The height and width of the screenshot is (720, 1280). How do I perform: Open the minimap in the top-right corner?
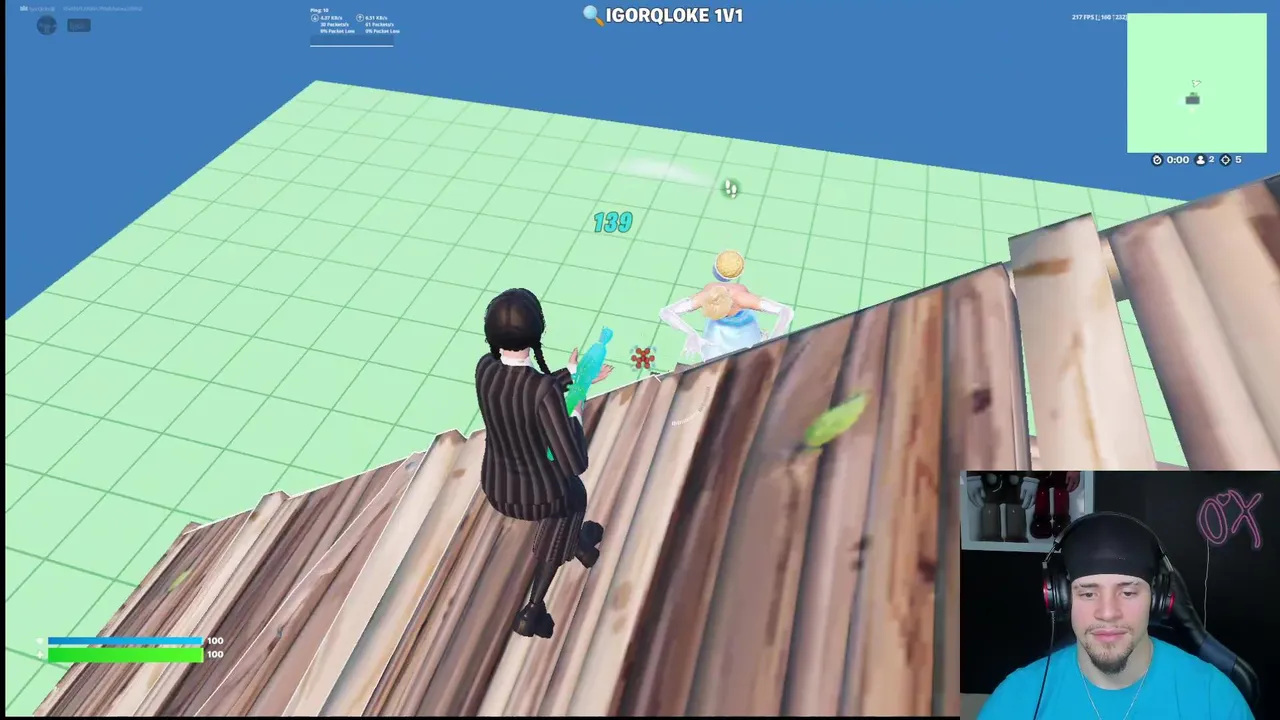point(1197,83)
